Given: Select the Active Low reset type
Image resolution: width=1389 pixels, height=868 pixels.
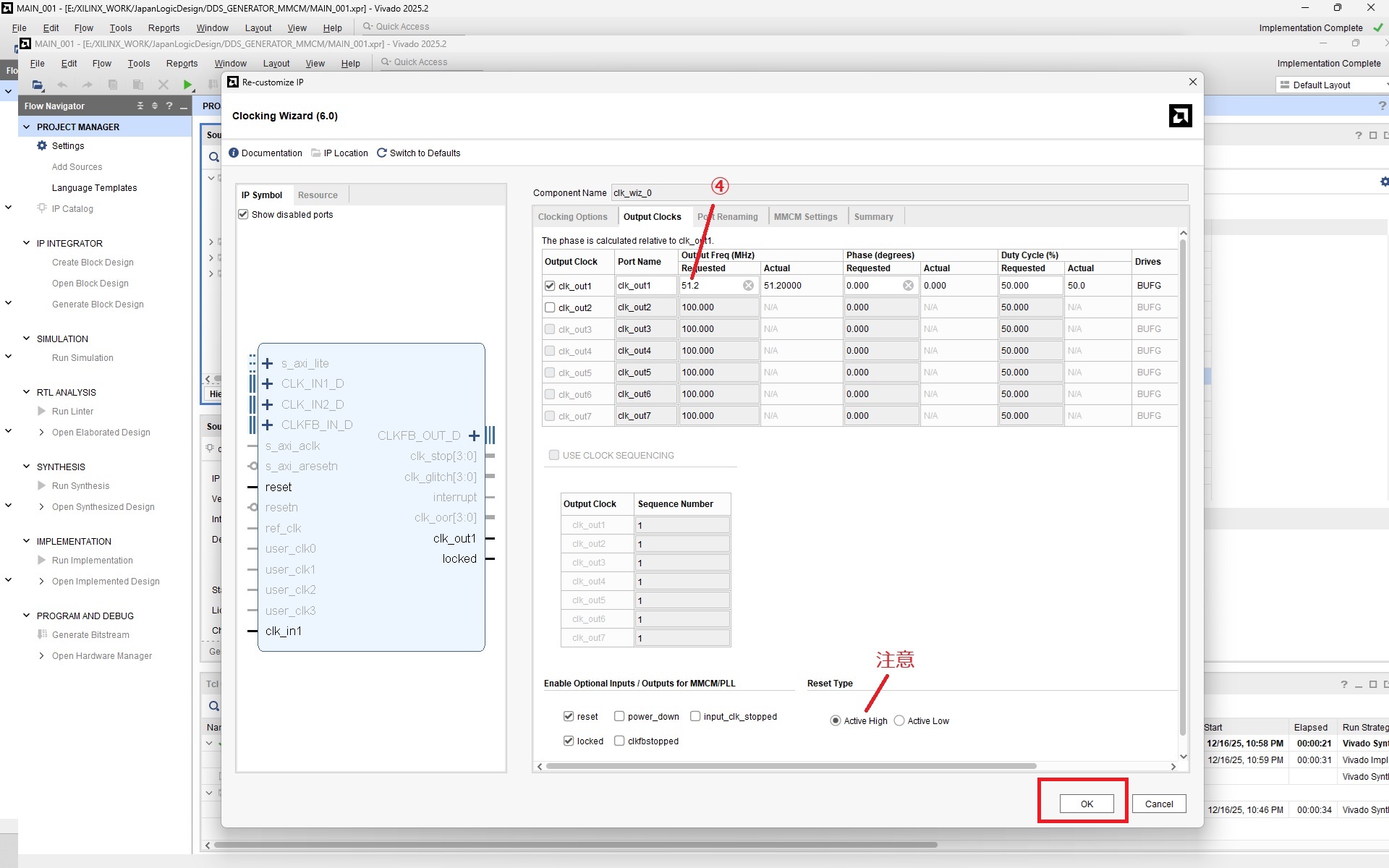Looking at the screenshot, I should pyautogui.click(x=899, y=721).
